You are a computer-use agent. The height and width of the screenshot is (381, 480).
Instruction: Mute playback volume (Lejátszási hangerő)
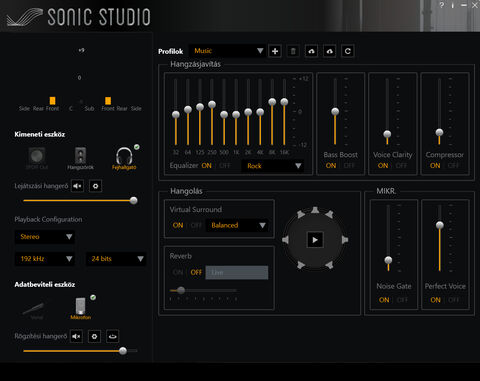[x=77, y=186]
